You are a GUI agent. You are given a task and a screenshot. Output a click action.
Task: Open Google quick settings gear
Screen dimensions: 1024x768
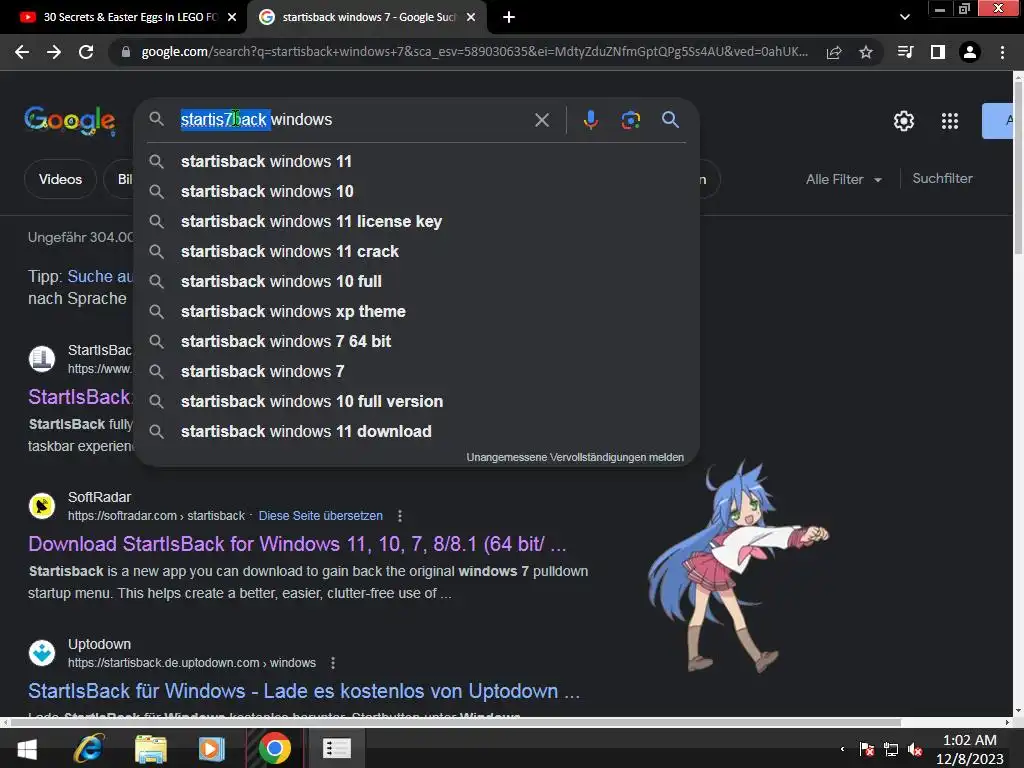[x=904, y=121]
